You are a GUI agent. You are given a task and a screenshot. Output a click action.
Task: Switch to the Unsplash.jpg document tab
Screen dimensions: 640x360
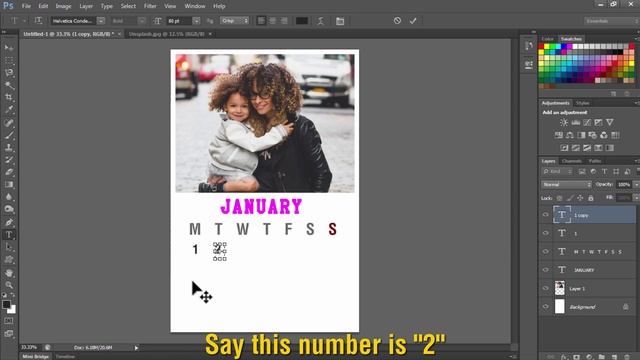pyautogui.click(x=167, y=34)
